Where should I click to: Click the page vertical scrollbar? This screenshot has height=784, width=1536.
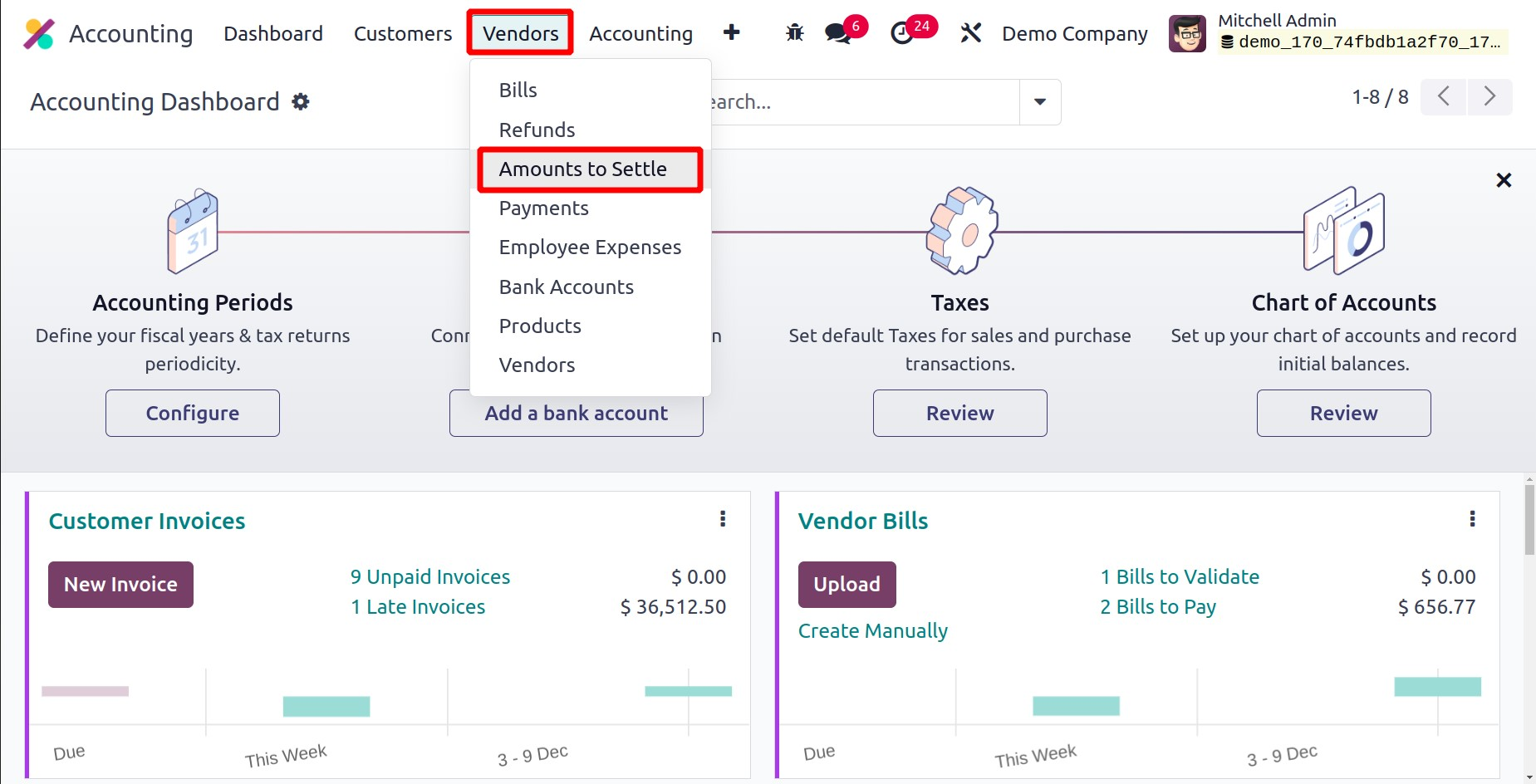[1529, 519]
